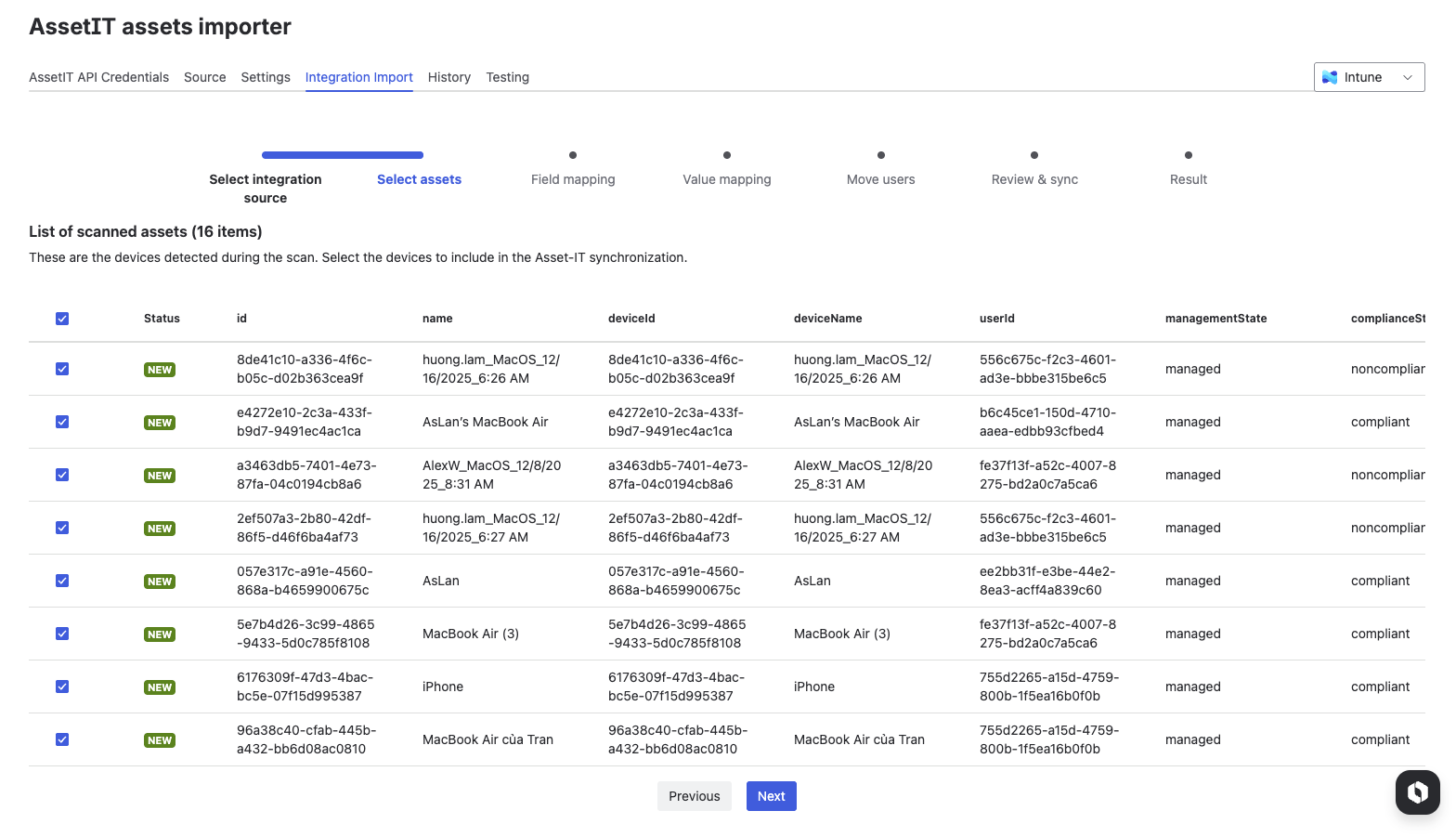Open the Settings tab

[266, 78]
